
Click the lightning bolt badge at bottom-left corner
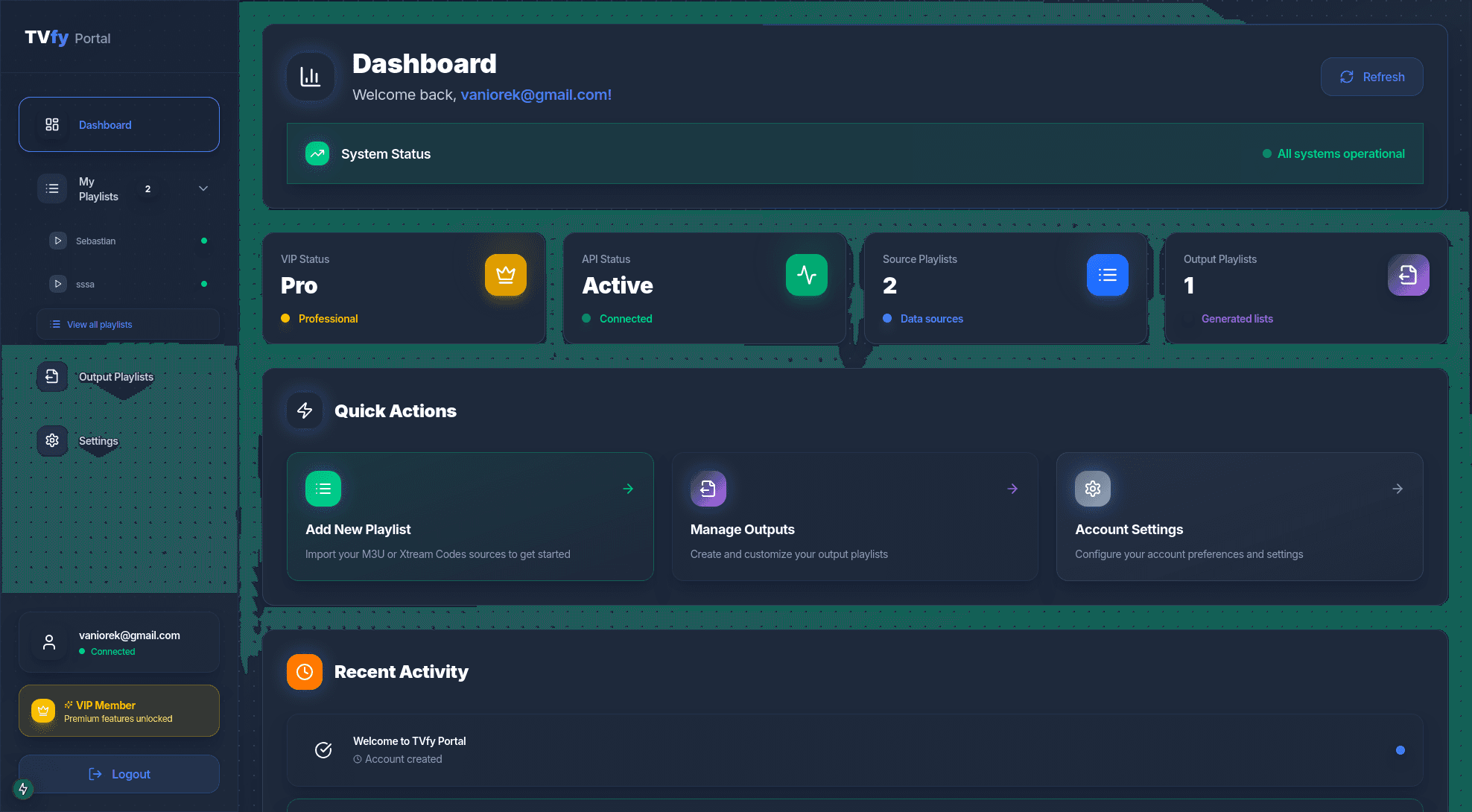click(23, 789)
